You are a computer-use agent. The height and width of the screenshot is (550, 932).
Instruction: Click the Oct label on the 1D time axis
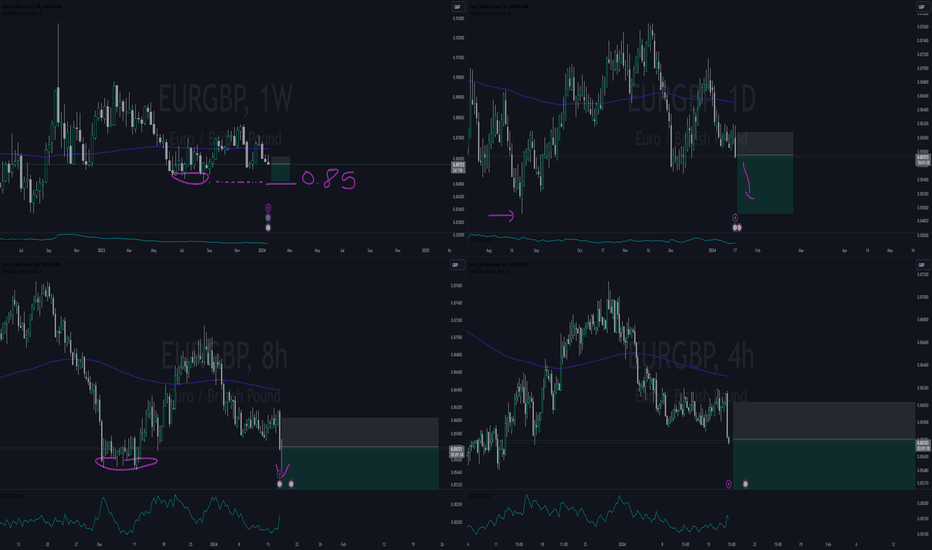(x=580, y=250)
